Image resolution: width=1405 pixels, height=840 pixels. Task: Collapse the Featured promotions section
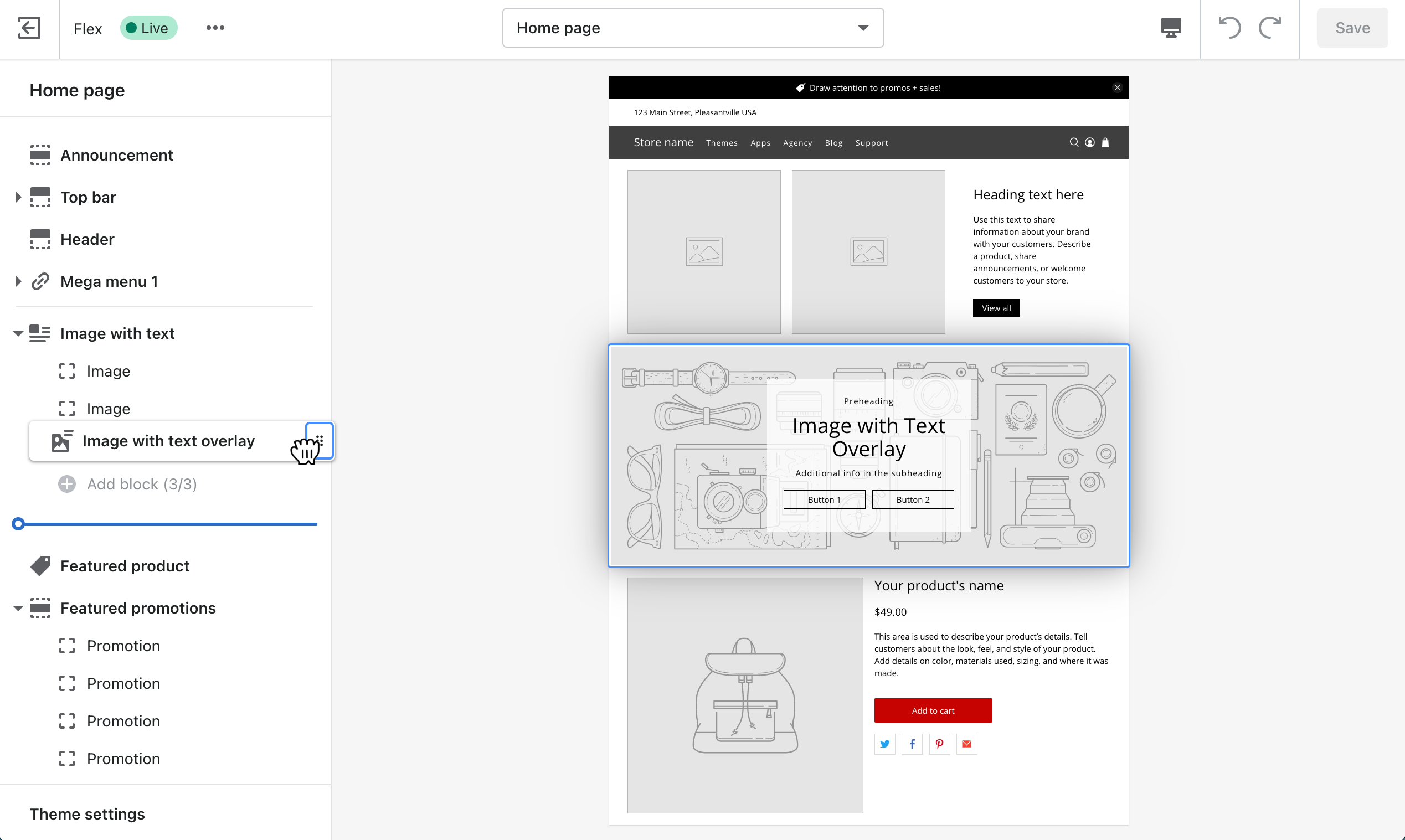[18, 608]
